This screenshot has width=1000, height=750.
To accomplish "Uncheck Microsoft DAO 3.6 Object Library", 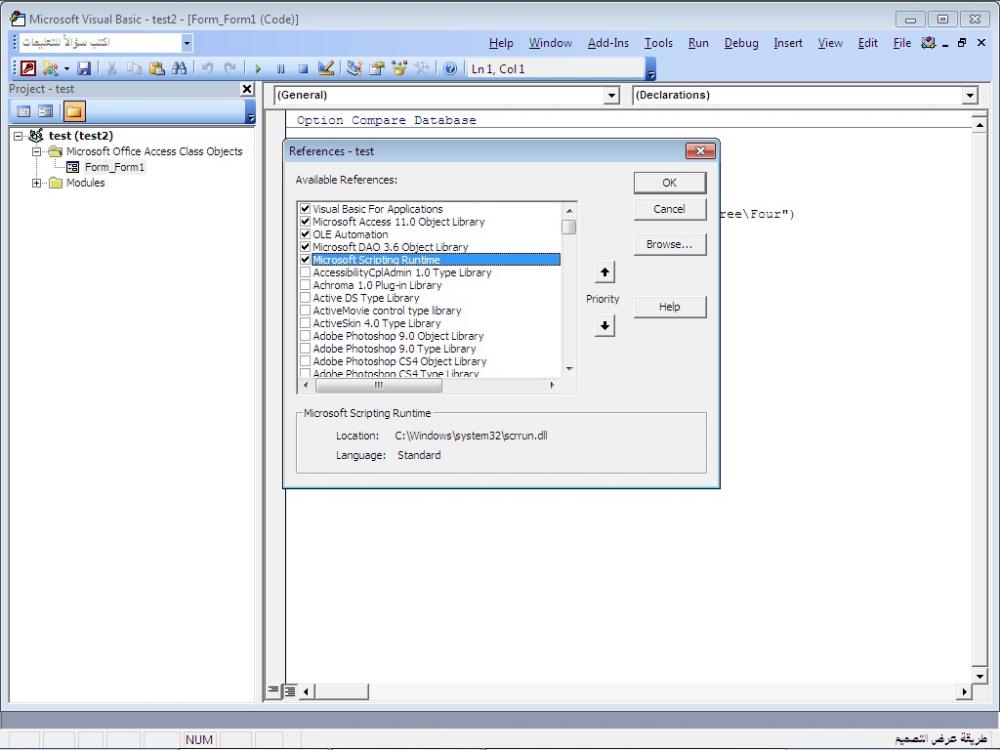I will click(x=305, y=247).
